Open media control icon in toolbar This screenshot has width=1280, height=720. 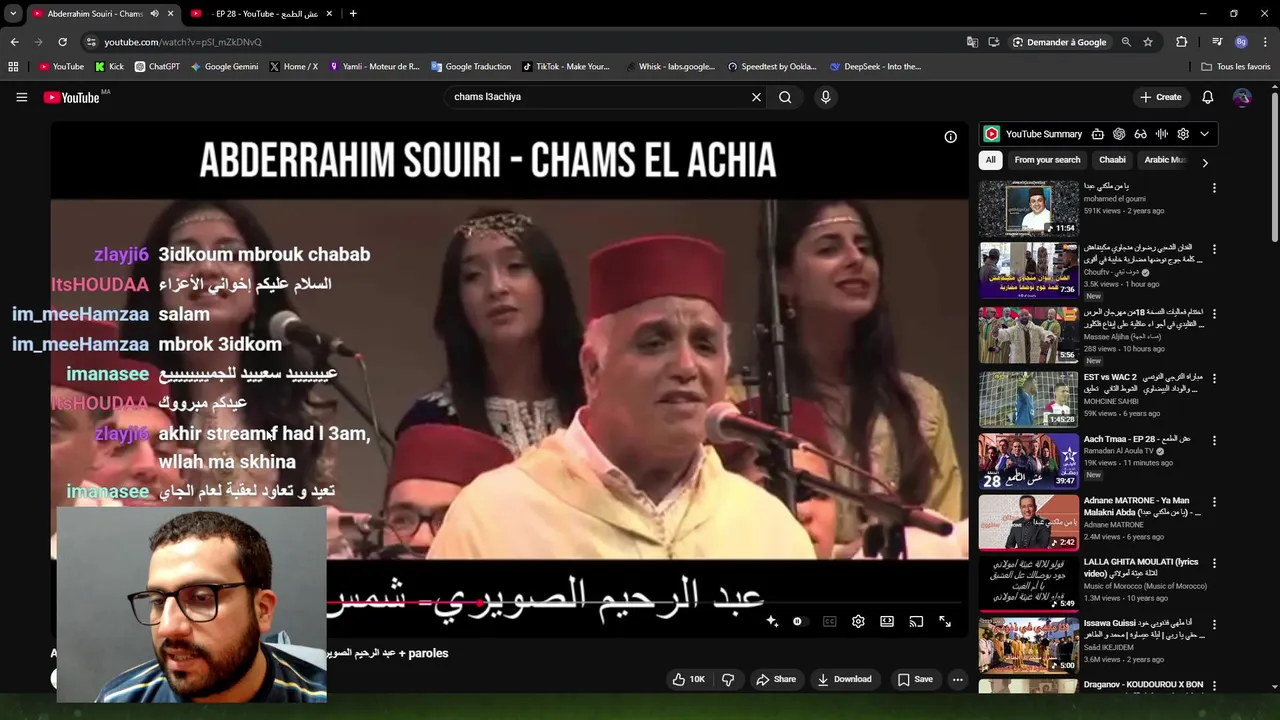pyautogui.click(x=1217, y=42)
